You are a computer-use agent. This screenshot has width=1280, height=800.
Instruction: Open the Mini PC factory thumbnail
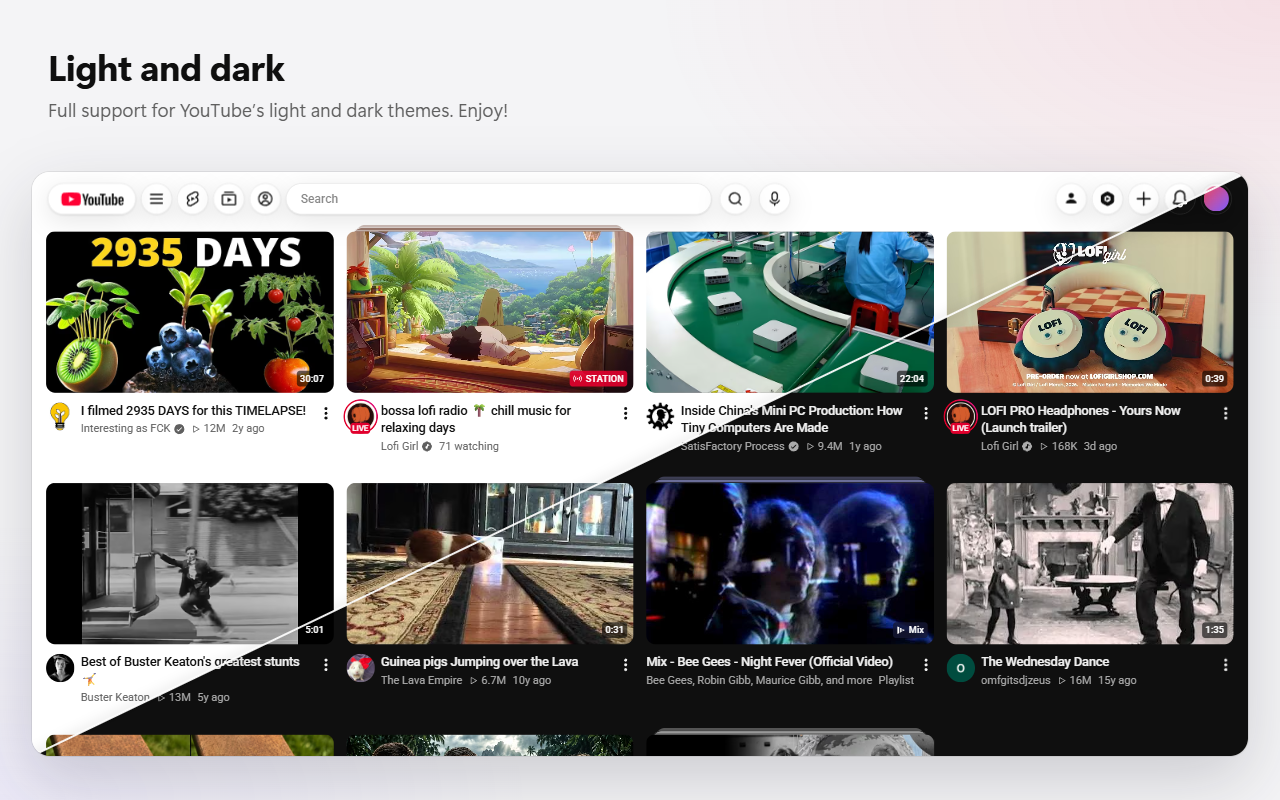[790, 312]
